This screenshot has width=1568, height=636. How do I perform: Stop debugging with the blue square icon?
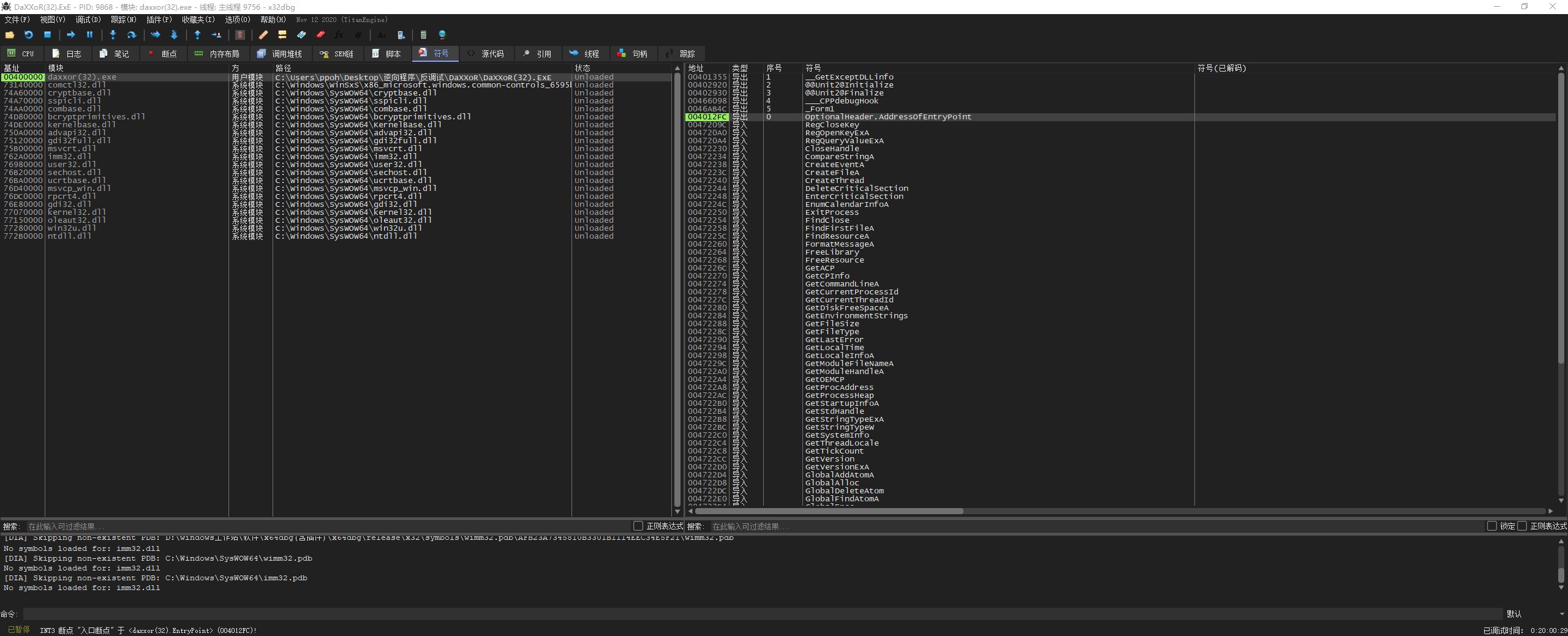[x=47, y=35]
